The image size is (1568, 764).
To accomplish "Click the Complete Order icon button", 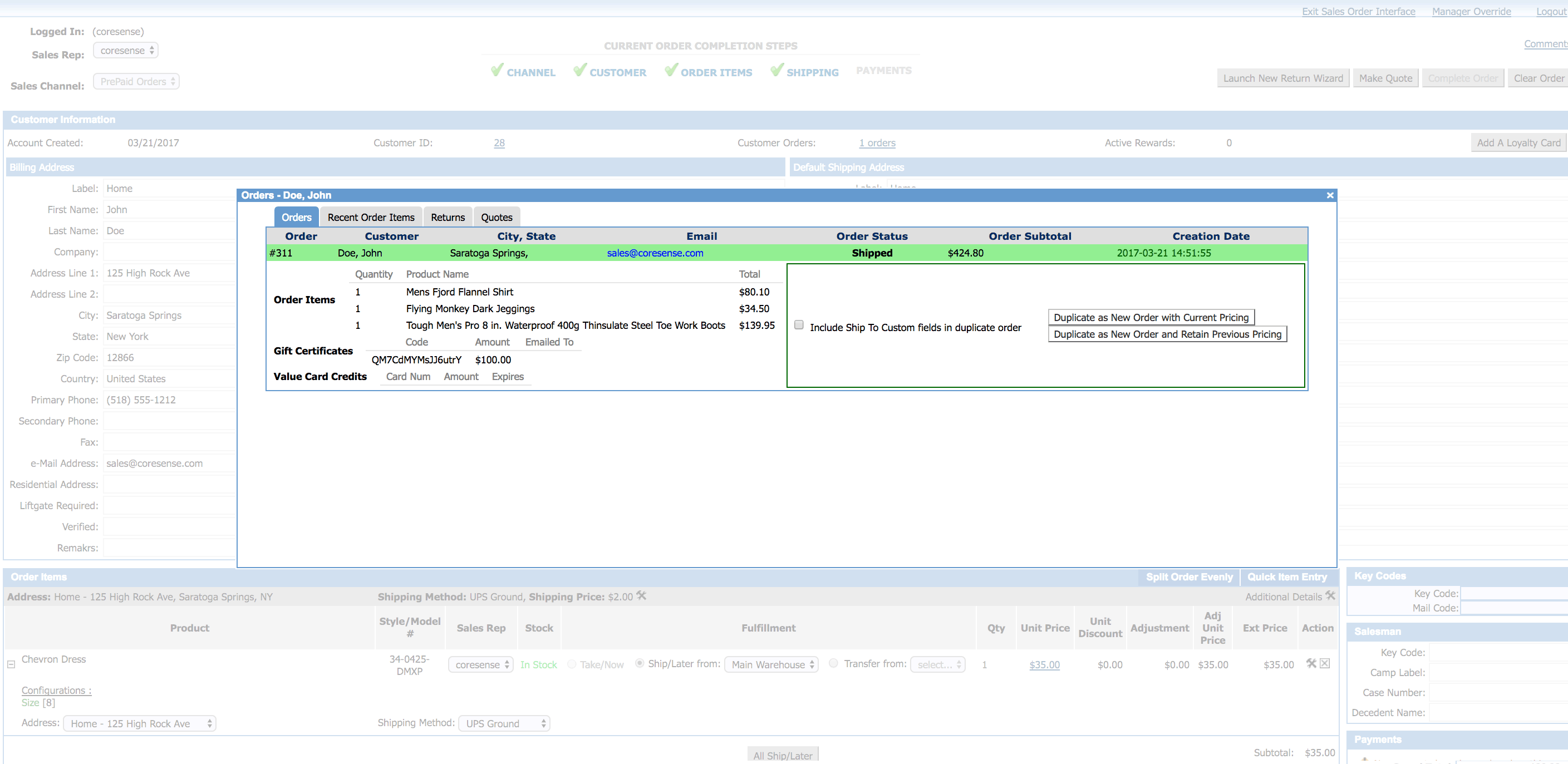I will 1462,78.
